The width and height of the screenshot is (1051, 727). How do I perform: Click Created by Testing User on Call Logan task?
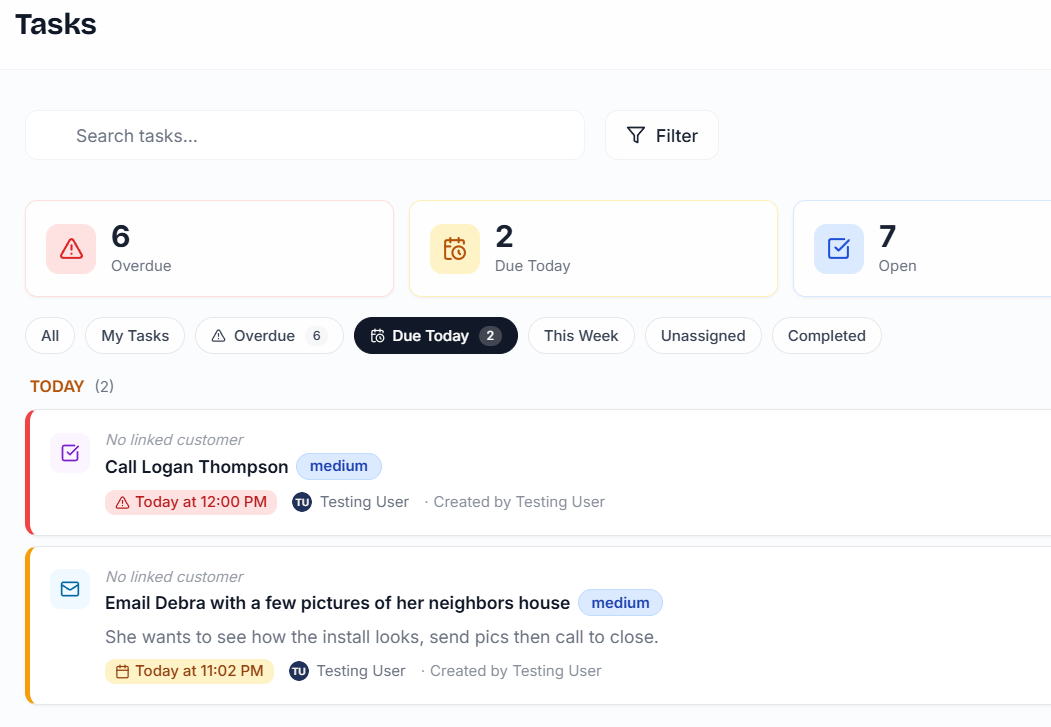[519, 502]
